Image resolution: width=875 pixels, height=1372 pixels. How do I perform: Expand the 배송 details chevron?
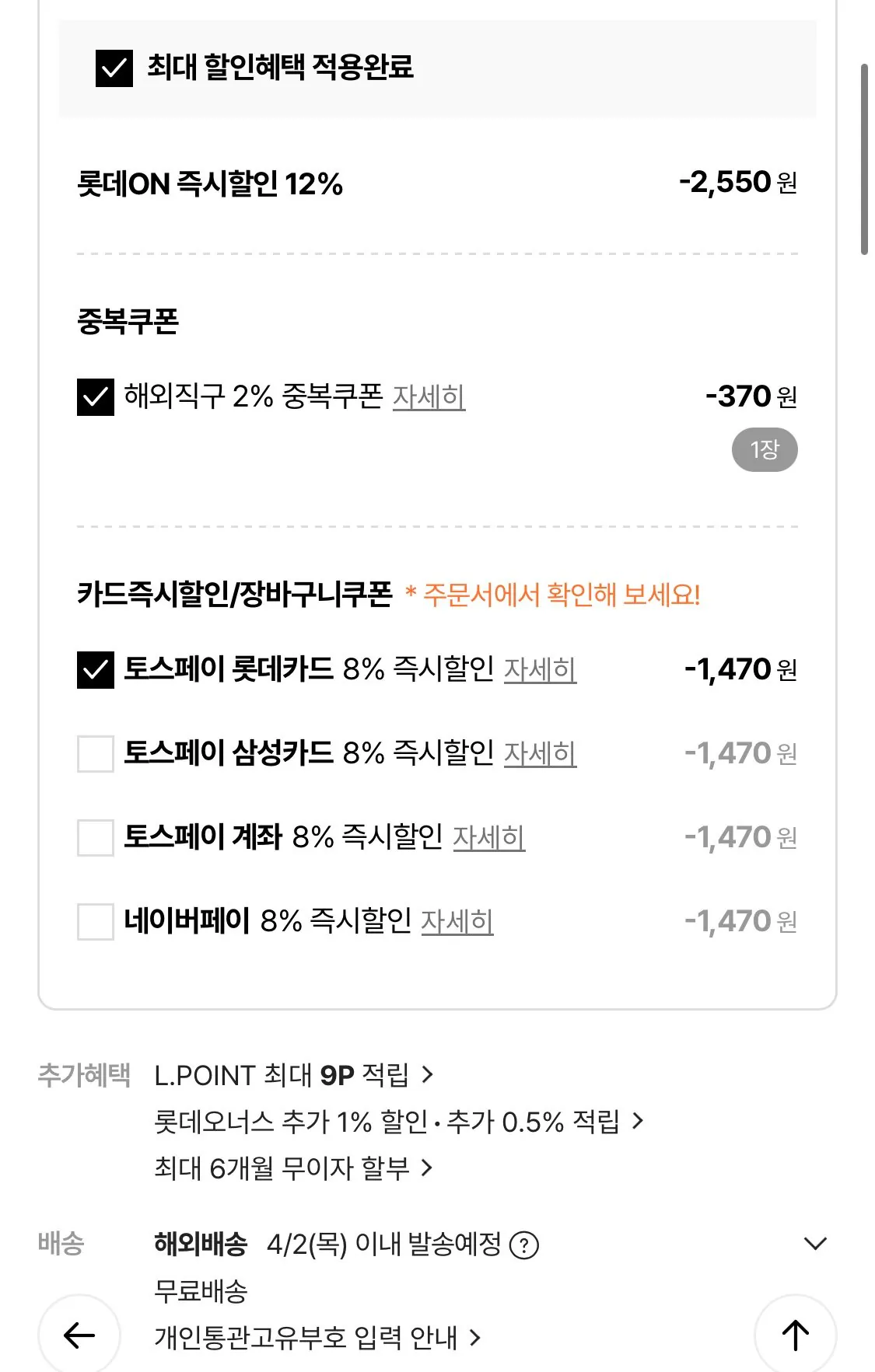[814, 1244]
